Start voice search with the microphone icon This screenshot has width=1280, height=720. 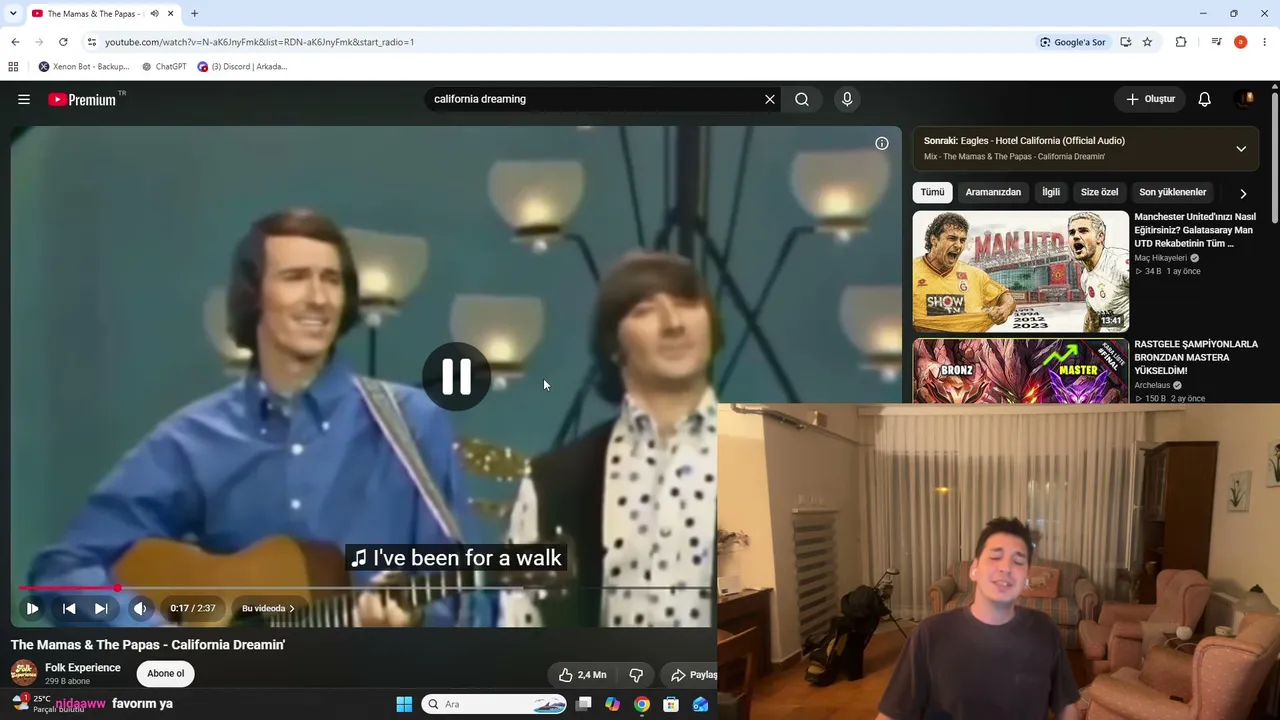(847, 99)
